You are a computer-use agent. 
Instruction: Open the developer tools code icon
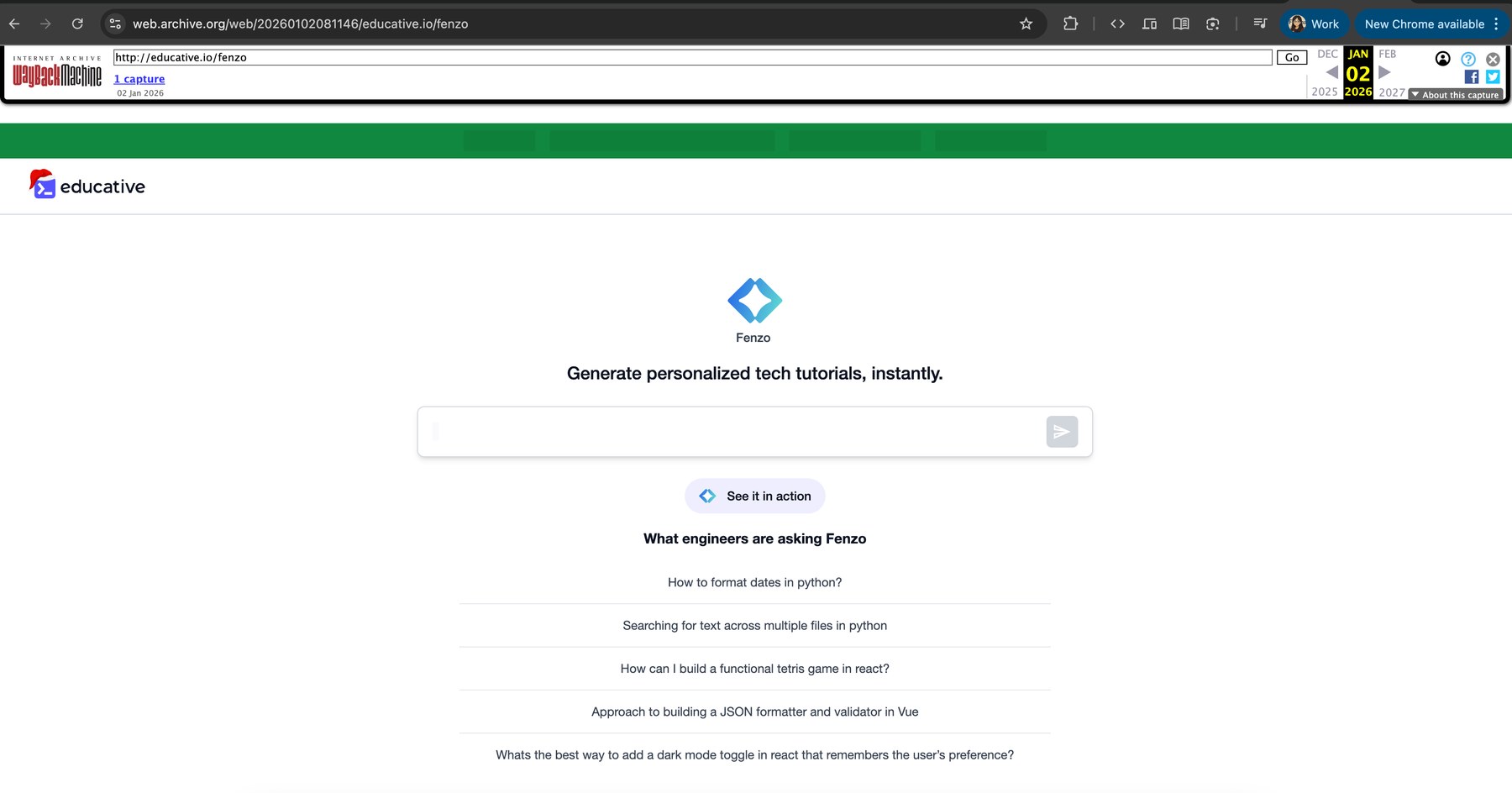click(1117, 24)
